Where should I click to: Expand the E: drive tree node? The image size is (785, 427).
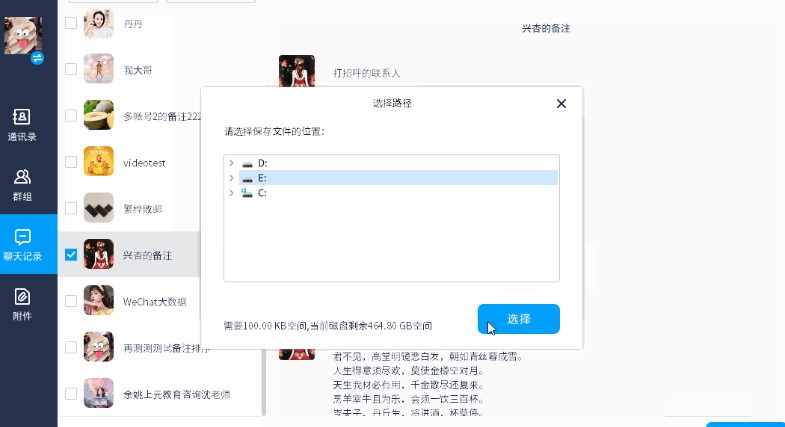[x=231, y=178]
